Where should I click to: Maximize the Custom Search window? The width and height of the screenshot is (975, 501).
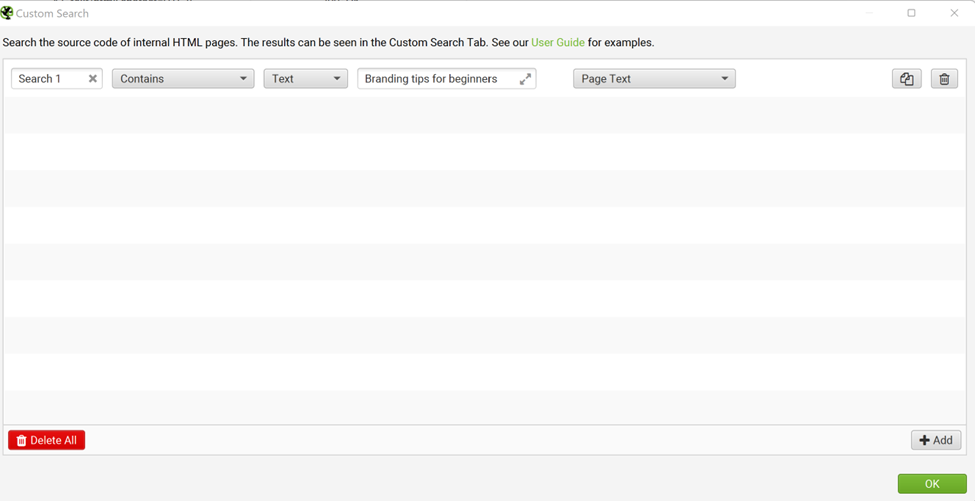pyautogui.click(x=911, y=13)
